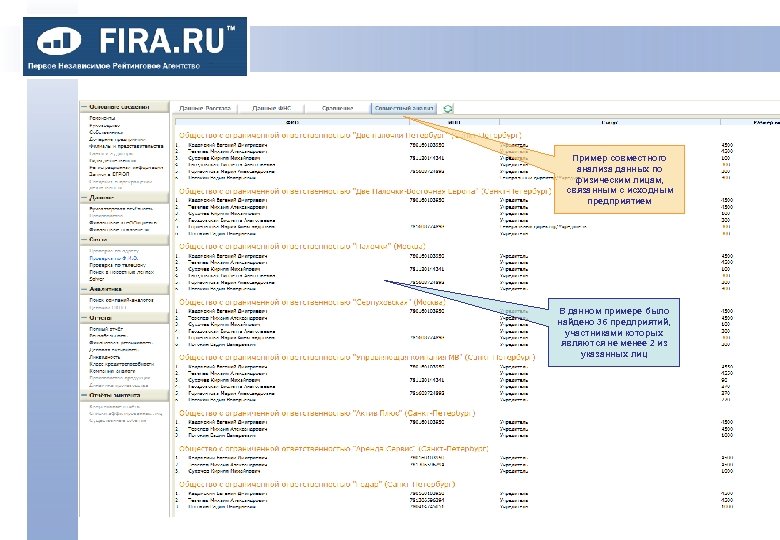Screen dimensions: 780x540
Task: Open the Сравнение tab
Action: (337, 108)
